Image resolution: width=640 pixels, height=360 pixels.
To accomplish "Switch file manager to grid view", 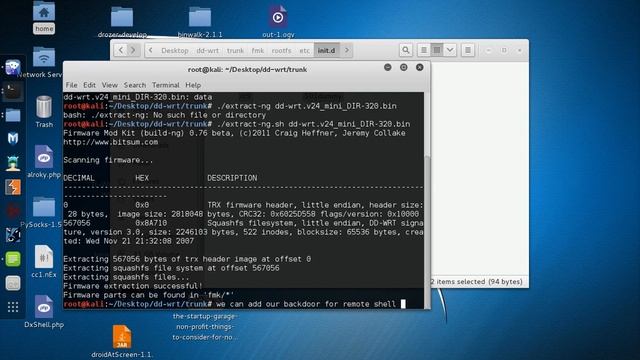I will click(x=437, y=50).
